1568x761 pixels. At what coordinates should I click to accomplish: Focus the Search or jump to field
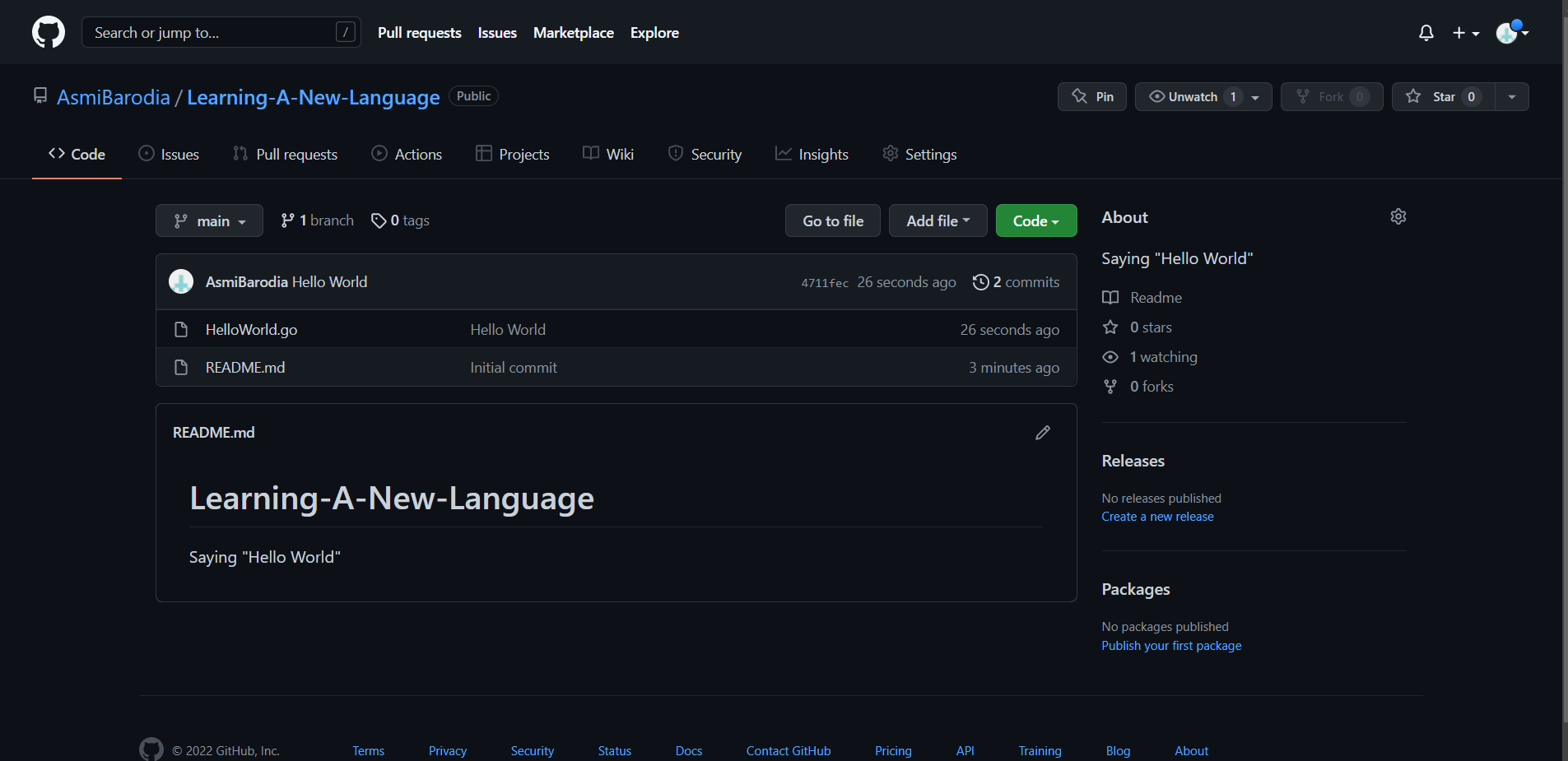(221, 32)
